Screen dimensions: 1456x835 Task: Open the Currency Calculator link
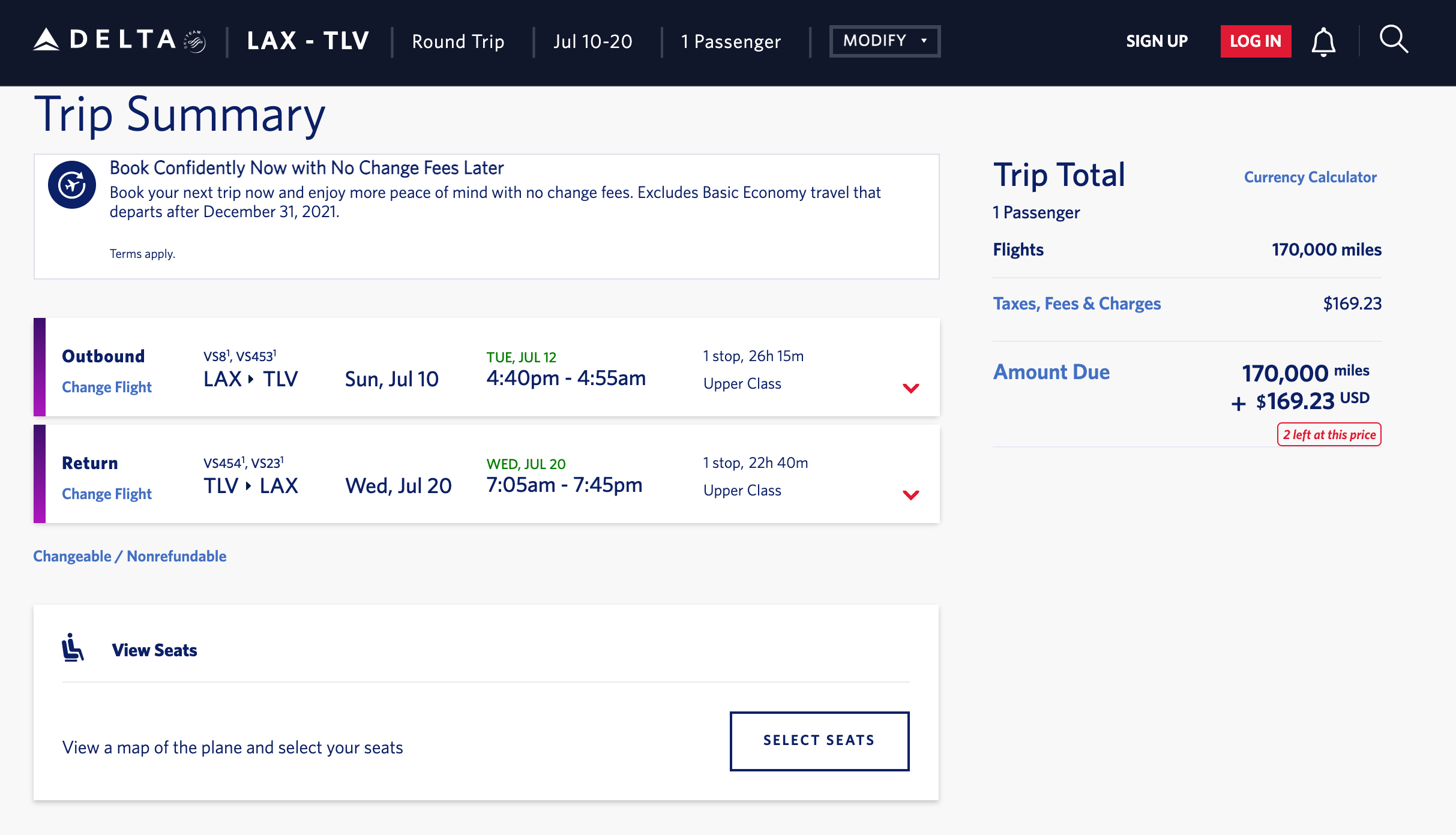1310,177
